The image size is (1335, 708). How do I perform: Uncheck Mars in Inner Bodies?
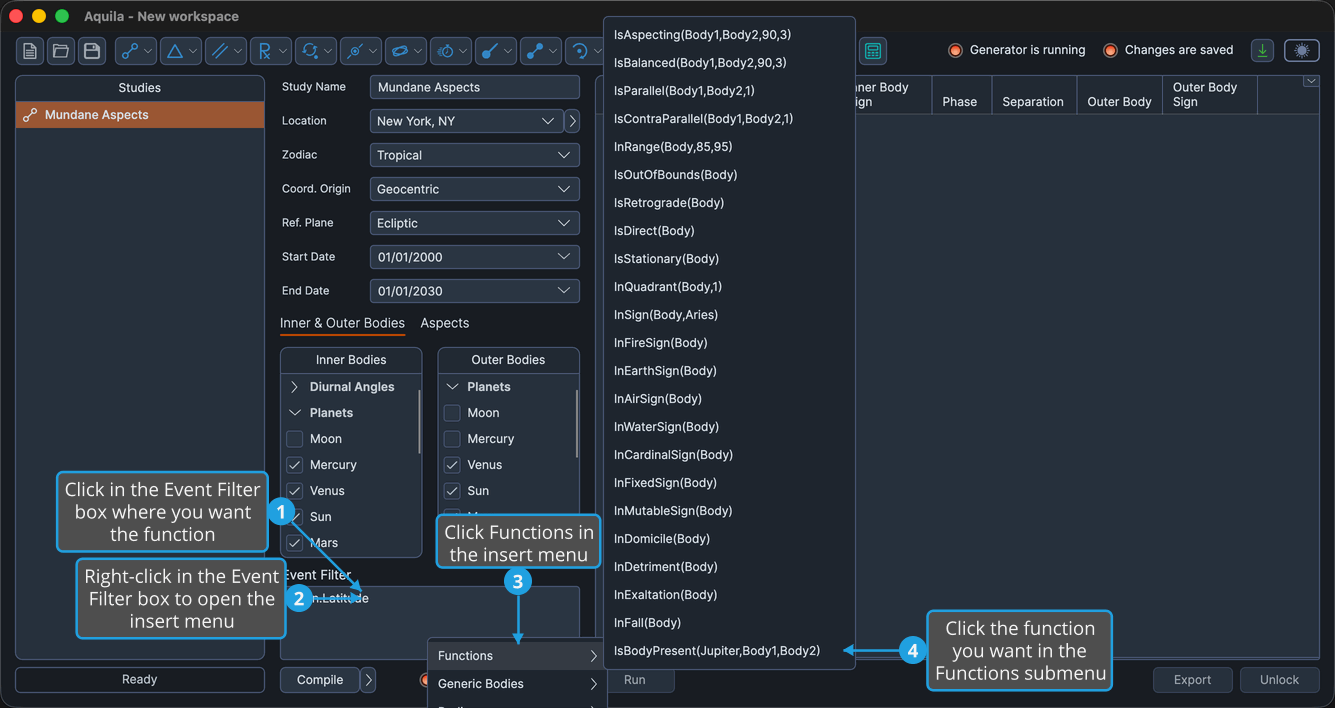(295, 543)
